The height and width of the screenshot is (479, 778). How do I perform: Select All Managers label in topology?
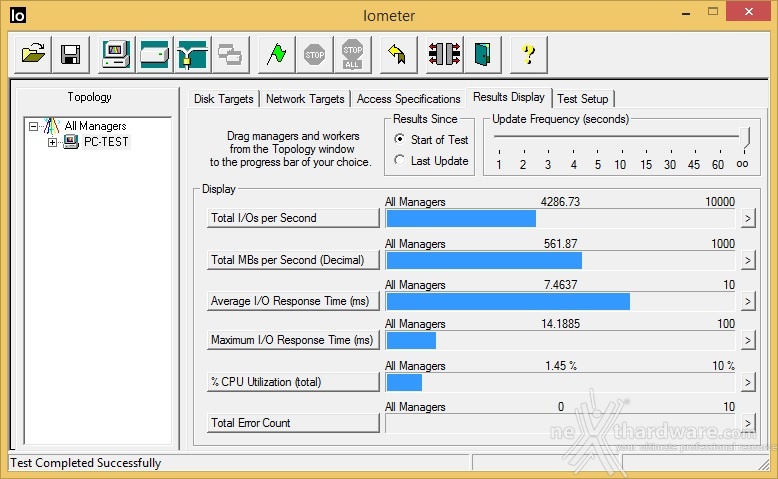pos(95,126)
